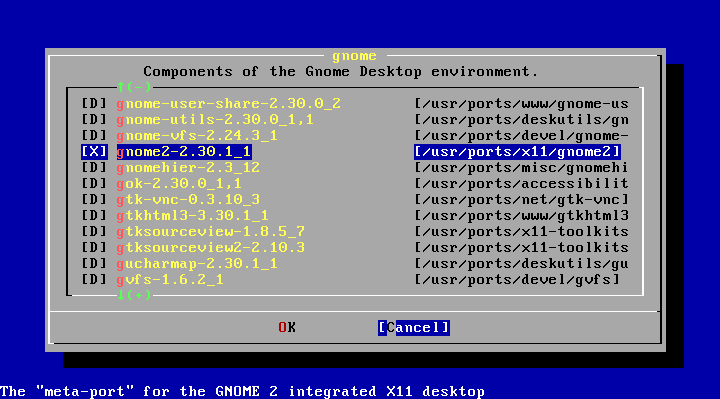Toggle checkbox for gnome-vfs-2.24.3_1
Image resolution: width=720 pixels, height=399 pixels.
pos(94,136)
